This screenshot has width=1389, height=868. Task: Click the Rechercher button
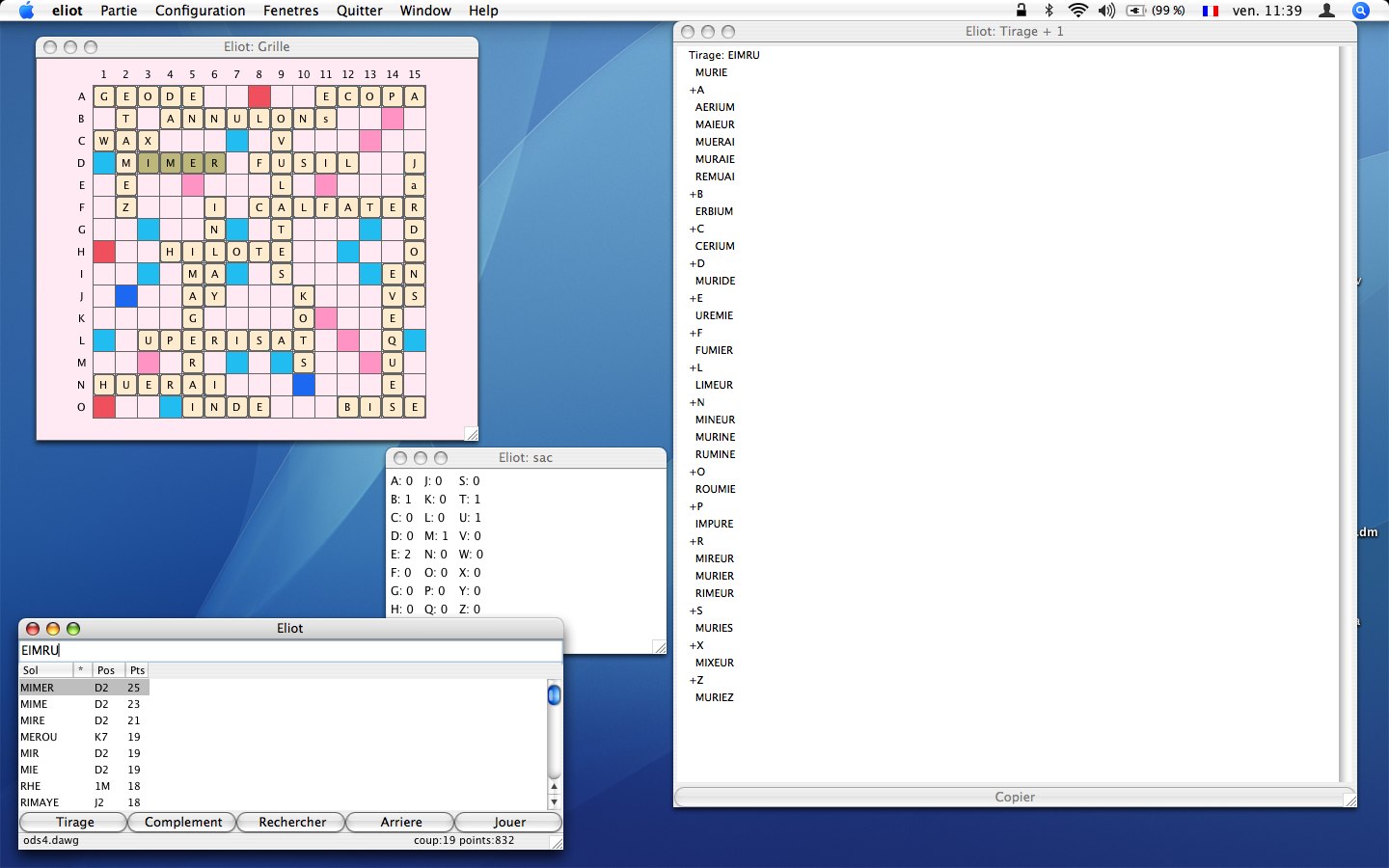(292, 822)
